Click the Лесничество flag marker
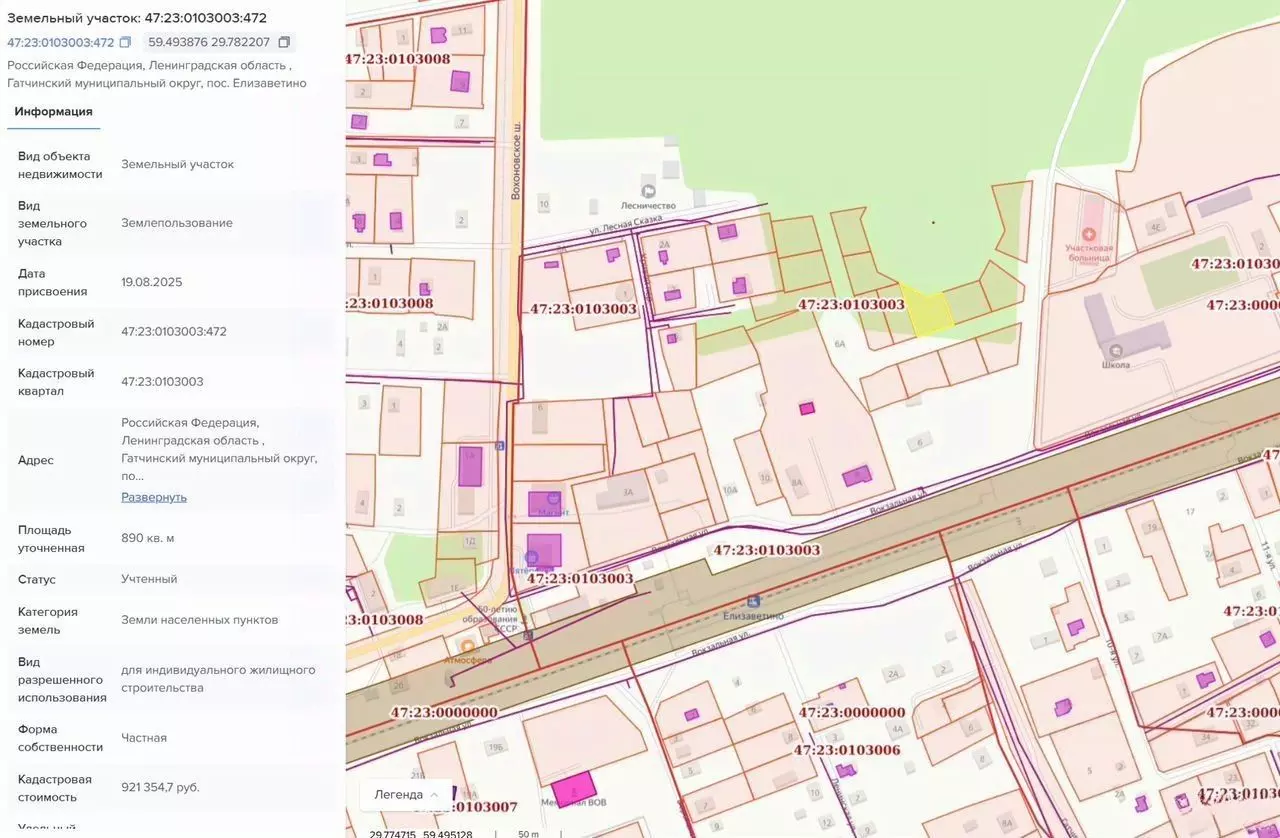Screen dimensions: 1280x838 (649, 191)
